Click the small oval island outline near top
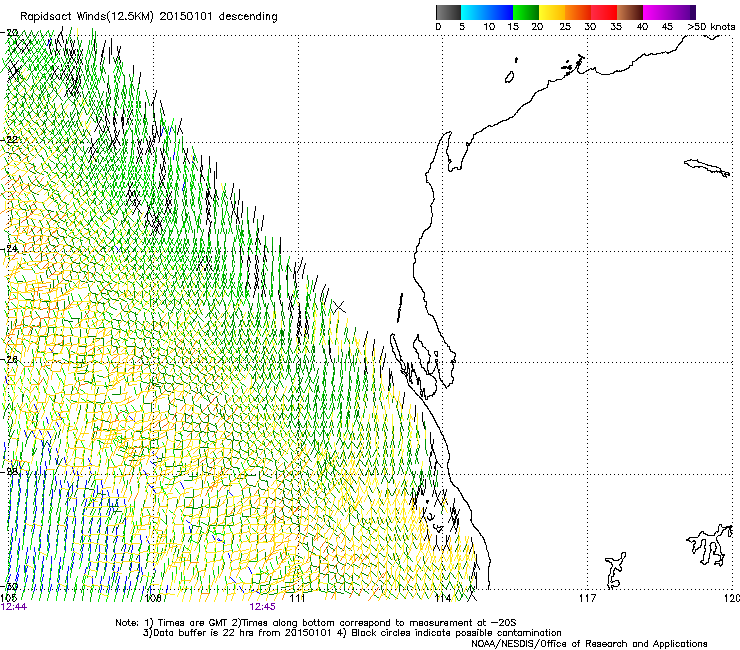 point(509,77)
